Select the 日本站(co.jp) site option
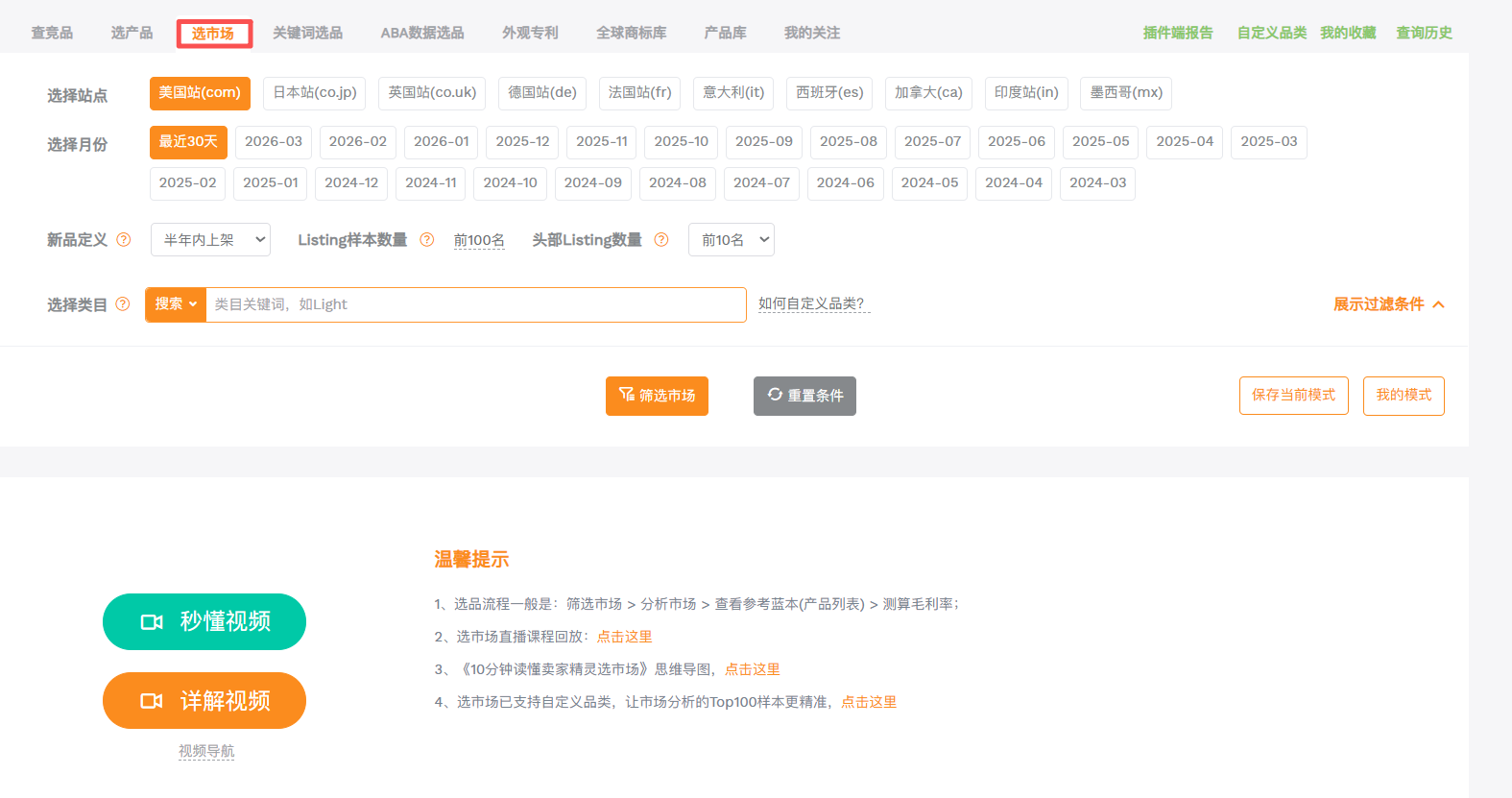This screenshot has height=798, width=1512. point(314,93)
